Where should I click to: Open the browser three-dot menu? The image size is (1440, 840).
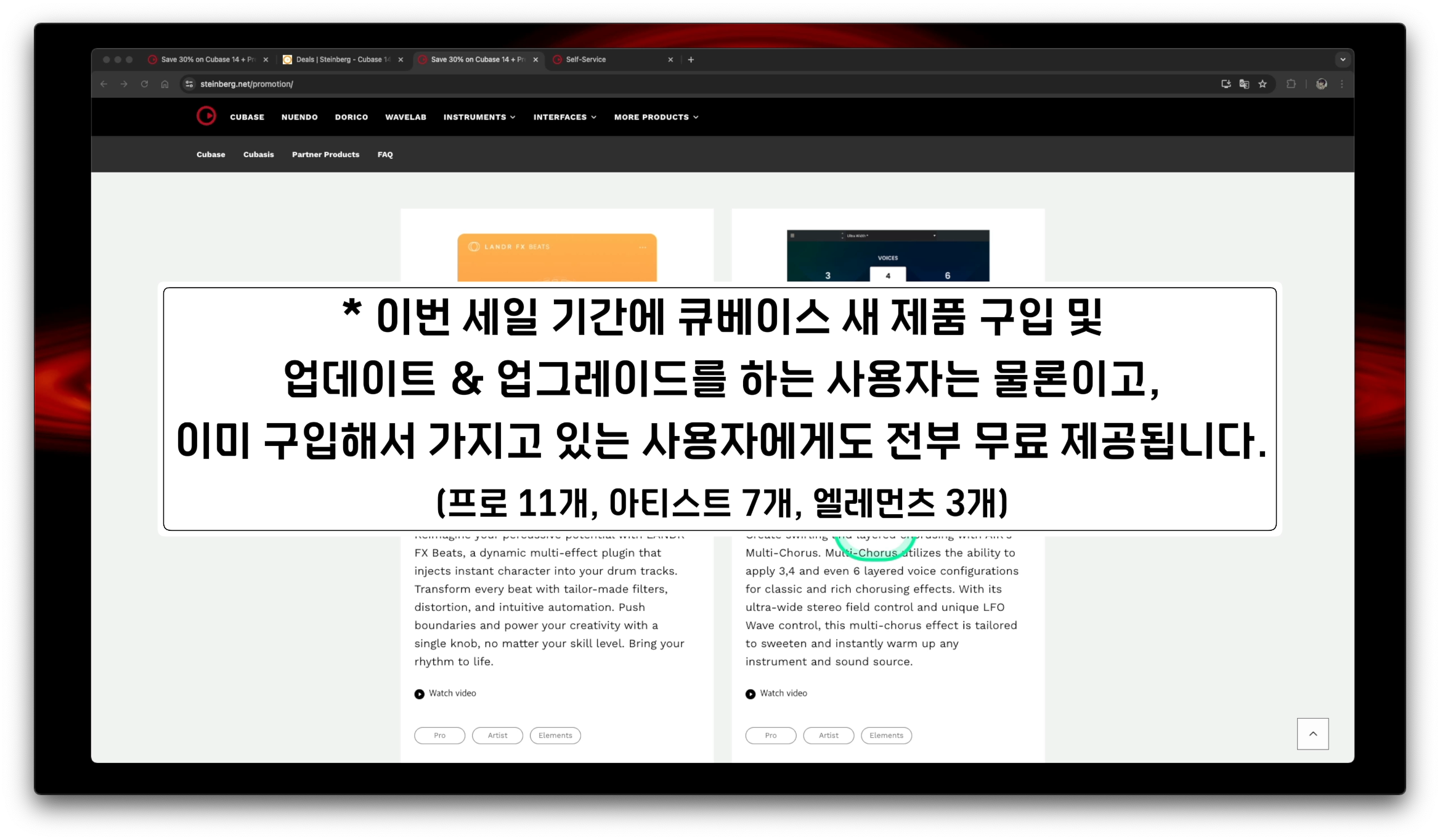pyautogui.click(x=1342, y=84)
